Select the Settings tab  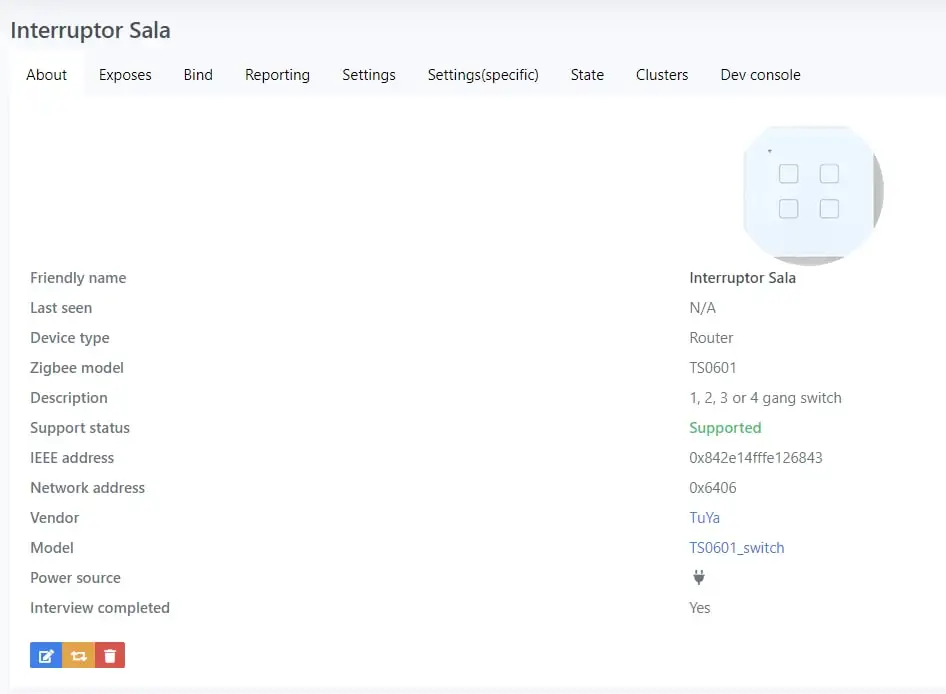click(368, 75)
